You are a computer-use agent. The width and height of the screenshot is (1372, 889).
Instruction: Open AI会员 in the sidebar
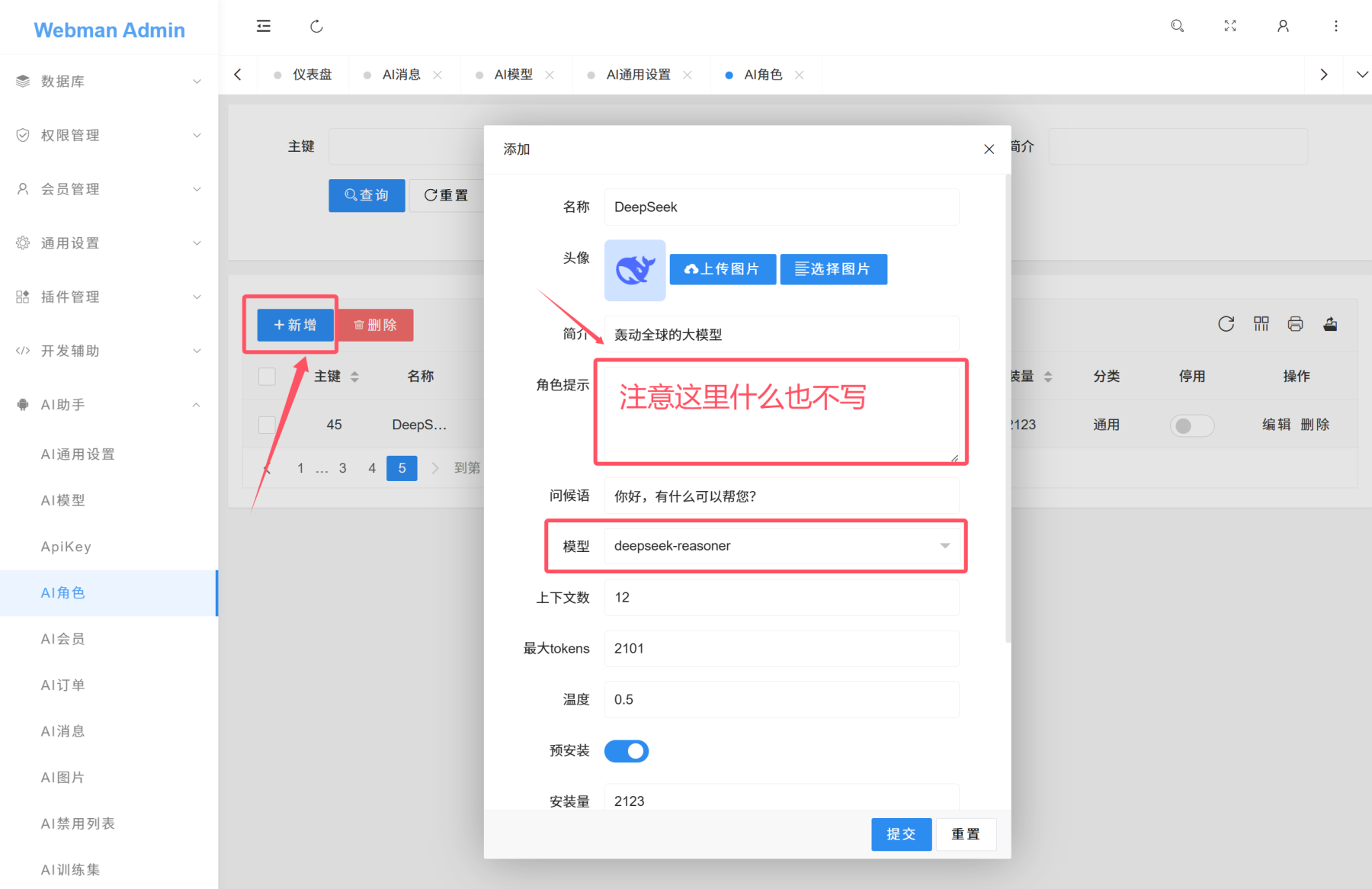pyautogui.click(x=109, y=639)
